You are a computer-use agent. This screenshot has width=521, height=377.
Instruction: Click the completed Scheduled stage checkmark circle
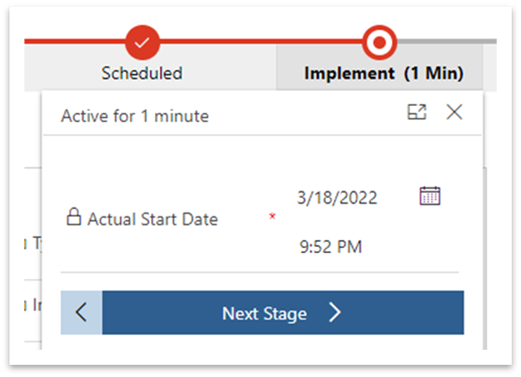pyautogui.click(x=142, y=42)
